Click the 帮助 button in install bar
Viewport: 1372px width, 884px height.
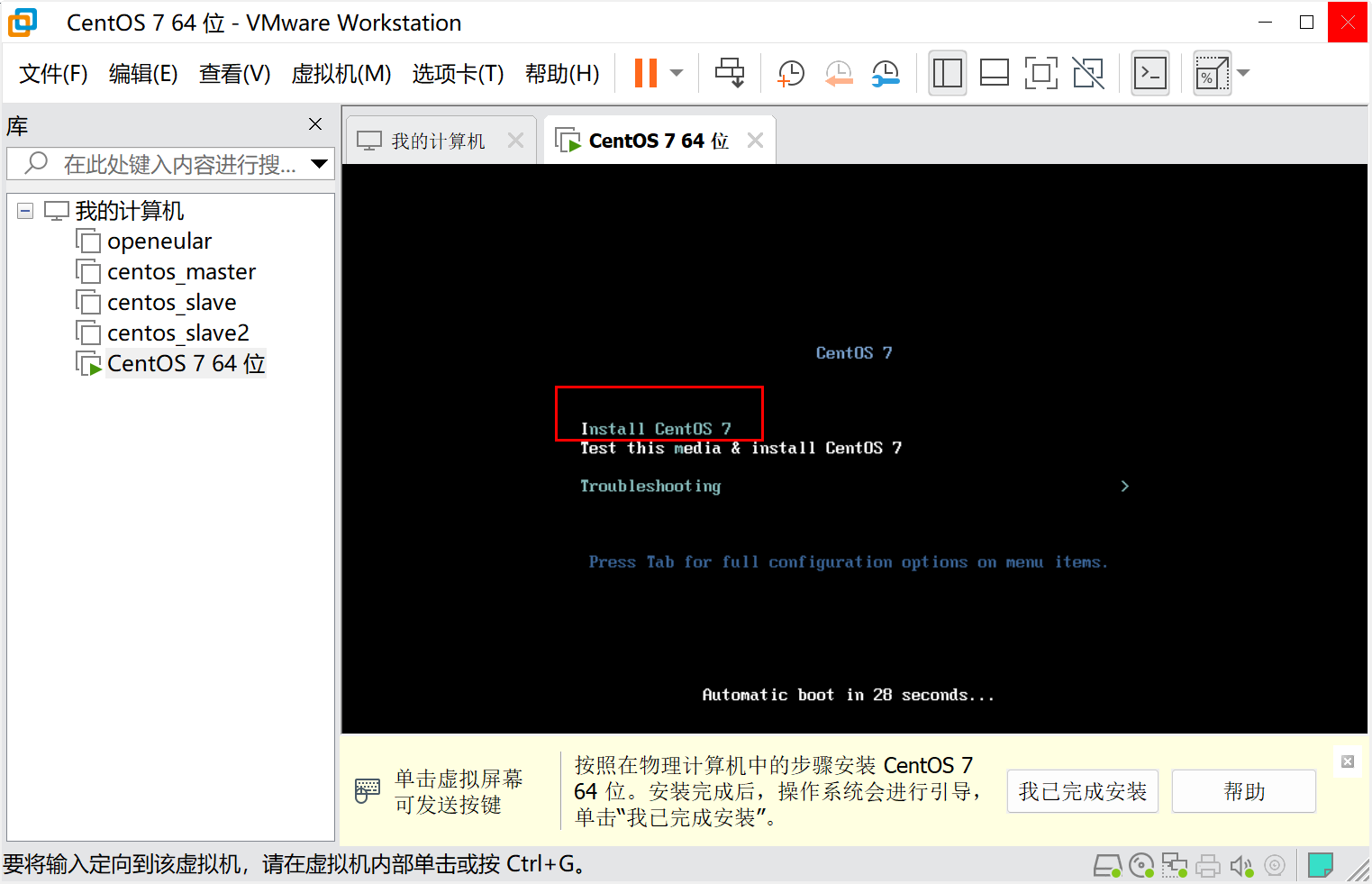click(1244, 791)
